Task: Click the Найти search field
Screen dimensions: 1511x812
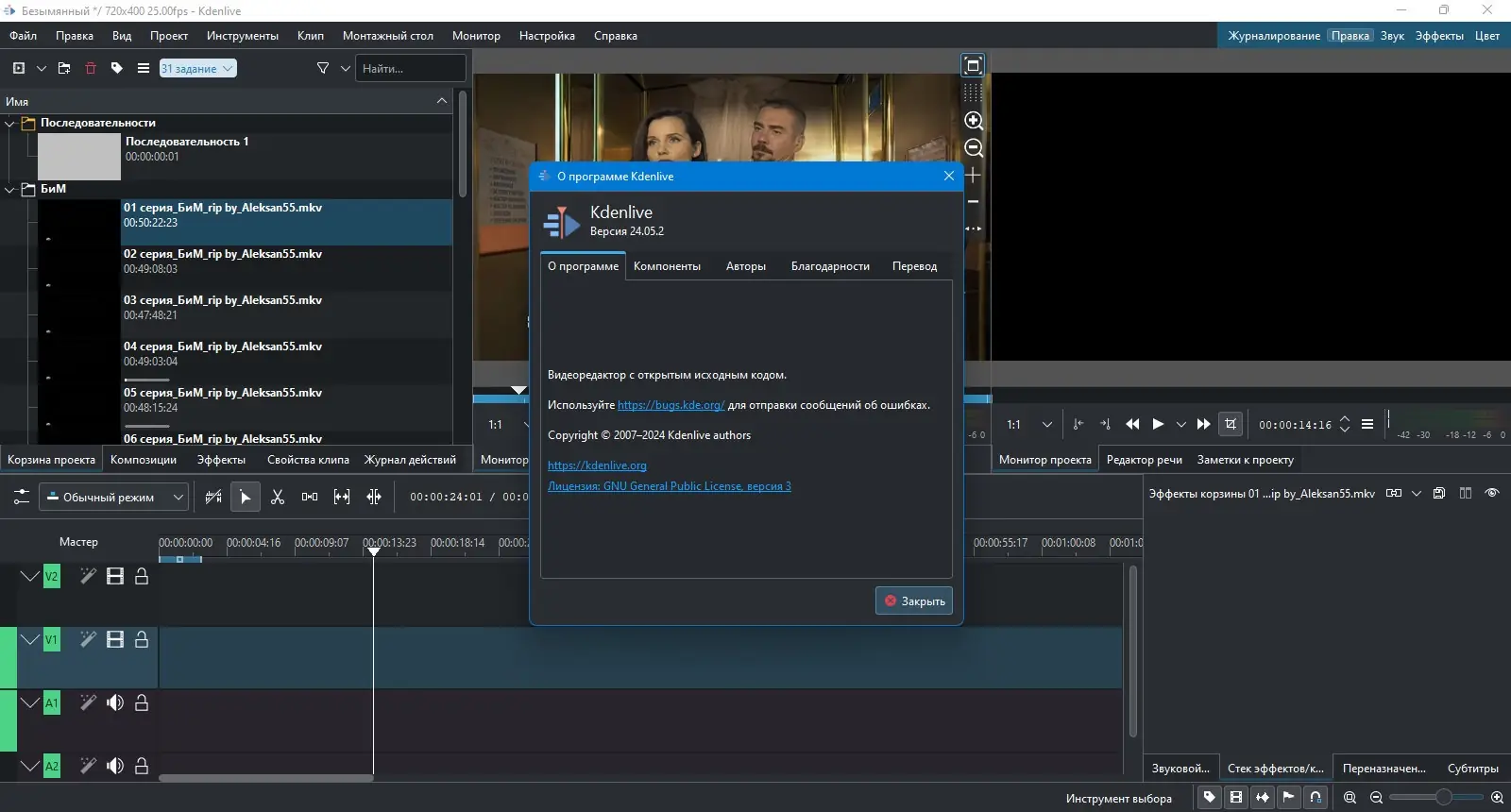Action: [410, 68]
